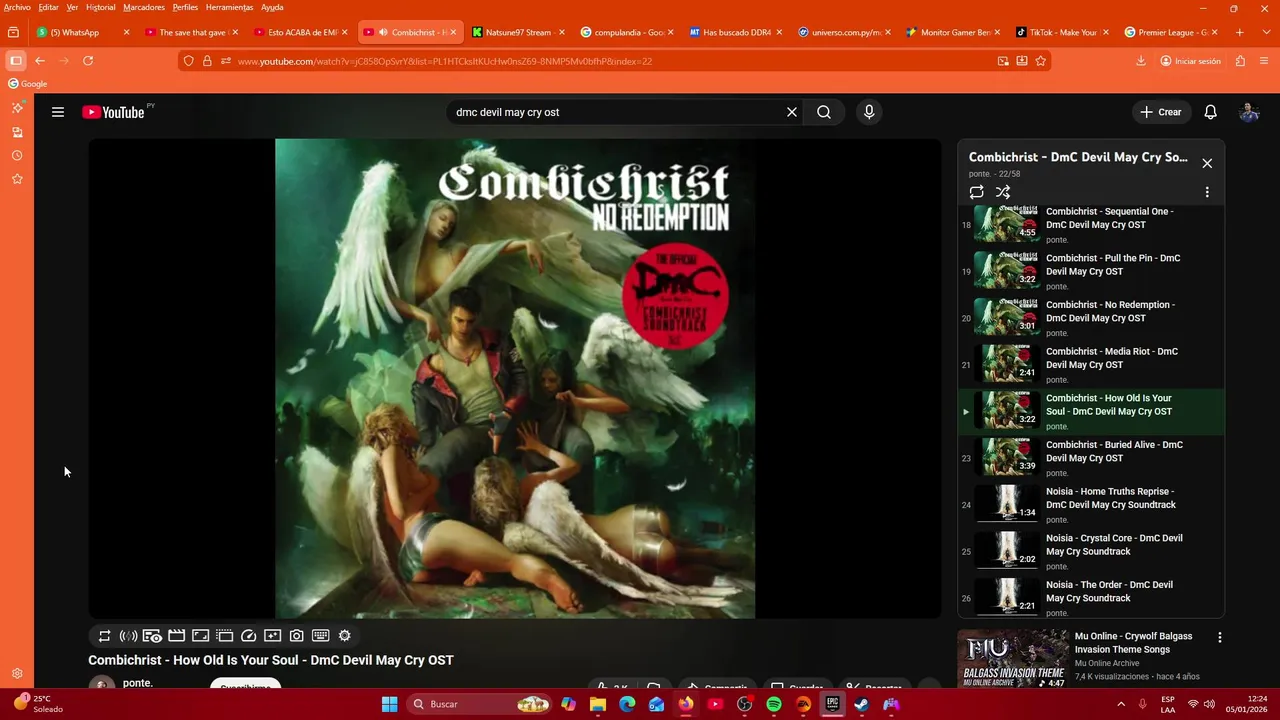Open sidebar settings gear at bottom
Viewport: 1280px width, 720px height.
17,674
